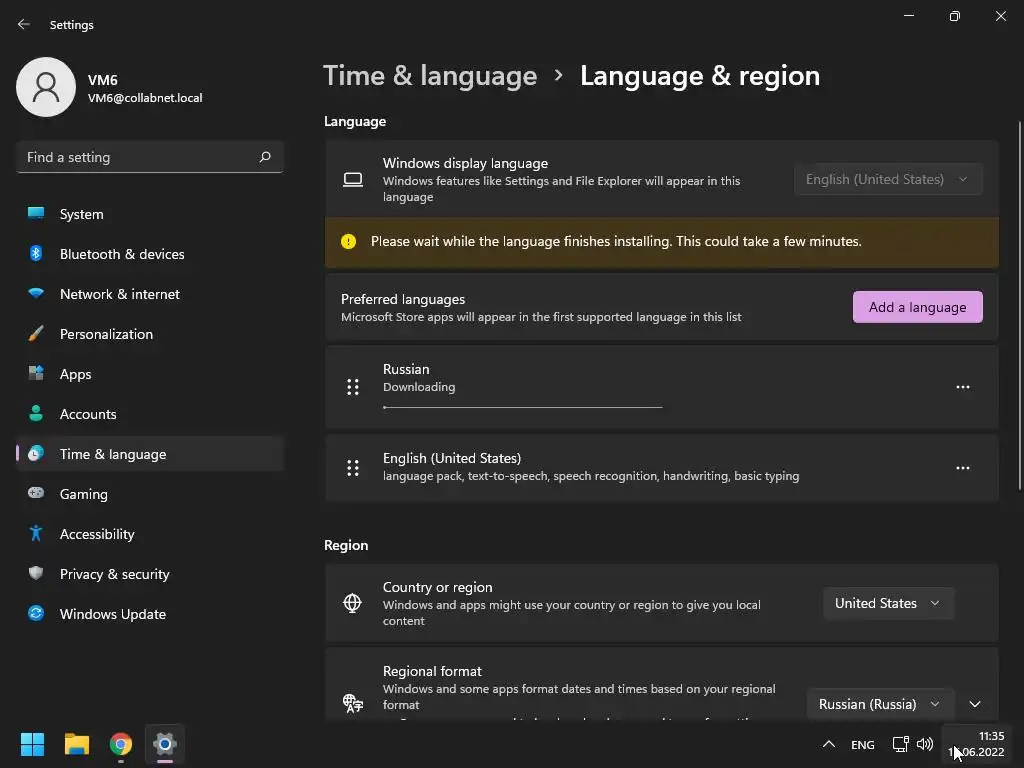
Task: Open the Windows Start menu
Action: coord(32,744)
